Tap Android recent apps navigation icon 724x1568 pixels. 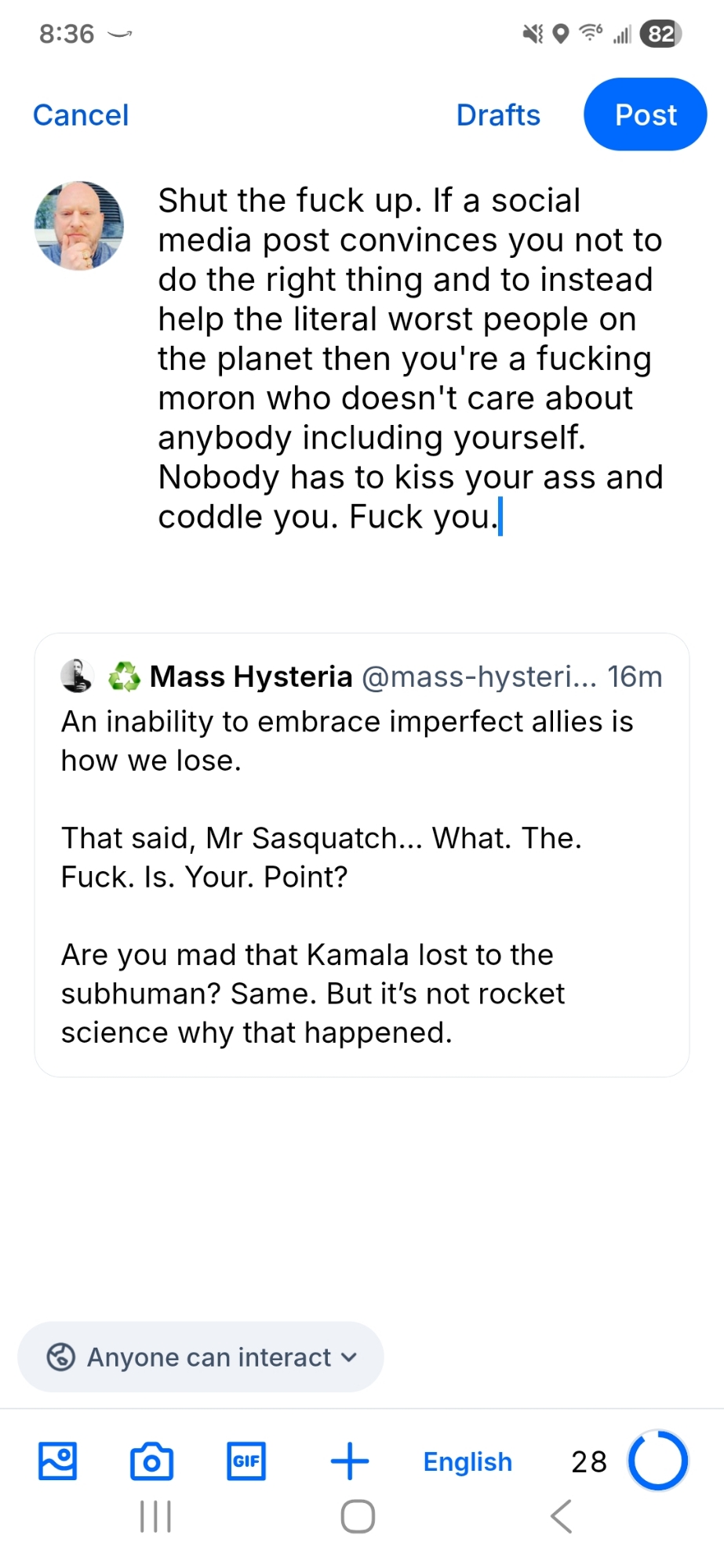pyautogui.click(x=155, y=1516)
